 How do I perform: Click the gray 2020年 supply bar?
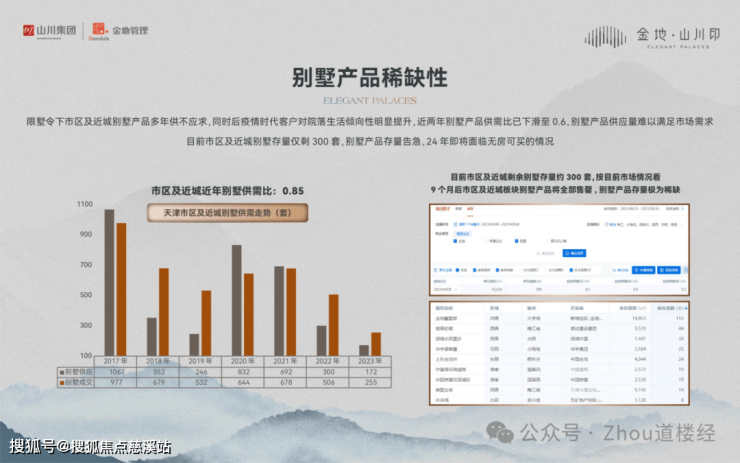236,300
